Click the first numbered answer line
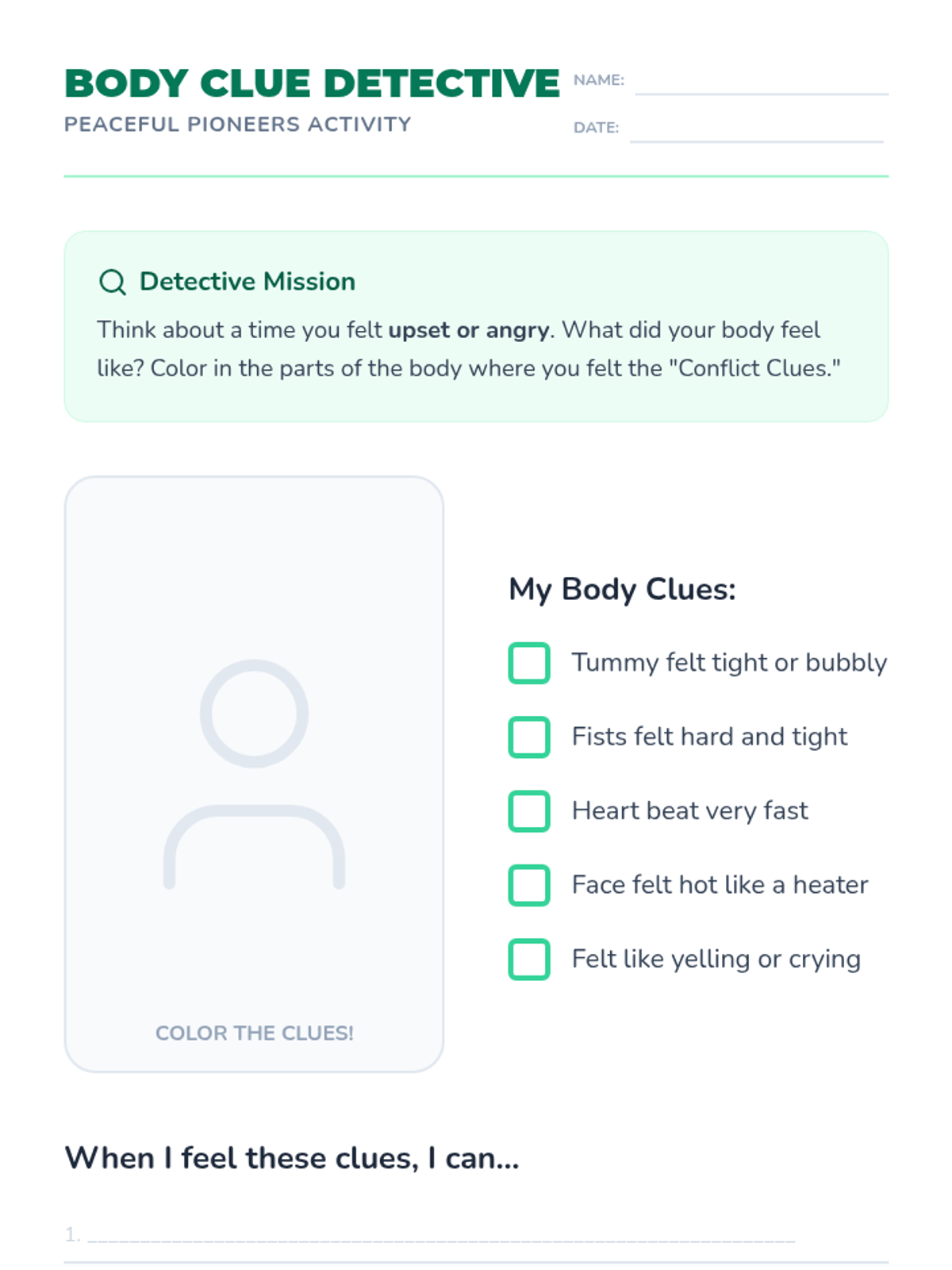952x1270 pixels. pyautogui.click(x=440, y=1235)
